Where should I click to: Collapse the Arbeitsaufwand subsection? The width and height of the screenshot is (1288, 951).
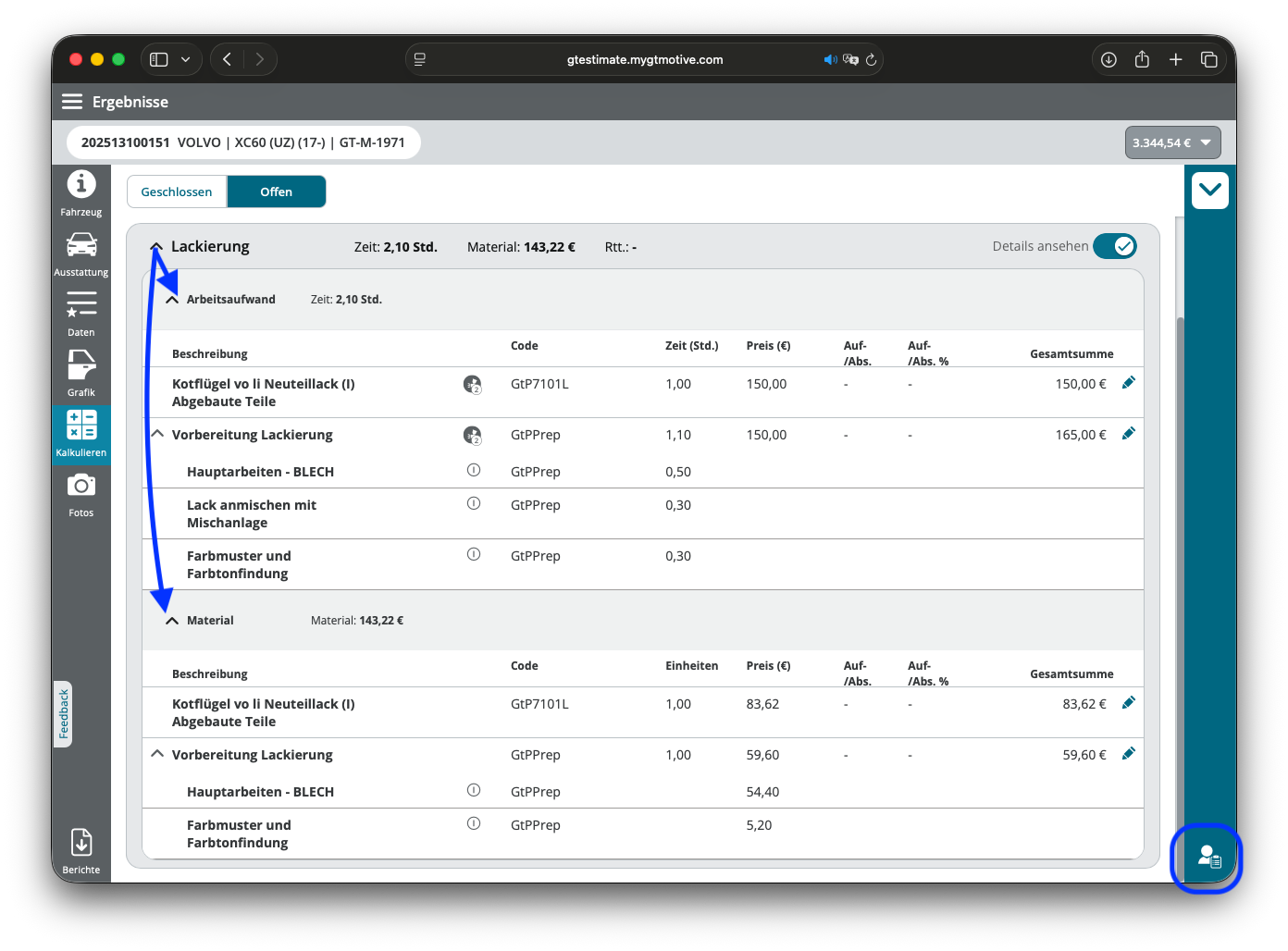(x=172, y=300)
